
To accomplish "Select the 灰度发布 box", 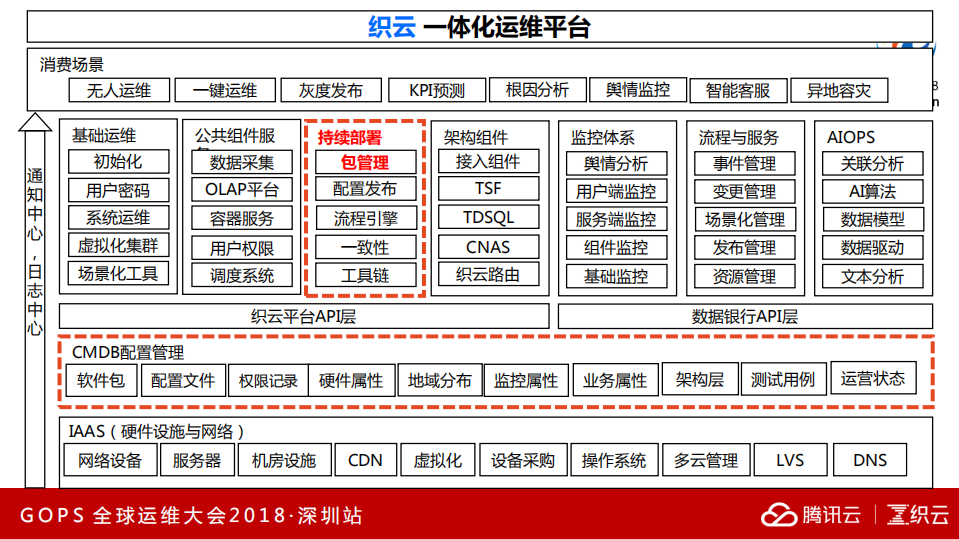I will coord(330,91).
